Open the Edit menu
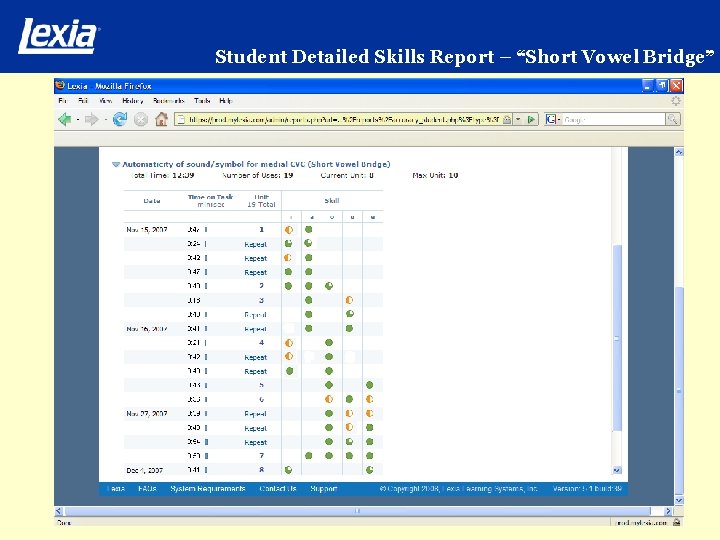Screen dimensions: 720x540 (83, 101)
